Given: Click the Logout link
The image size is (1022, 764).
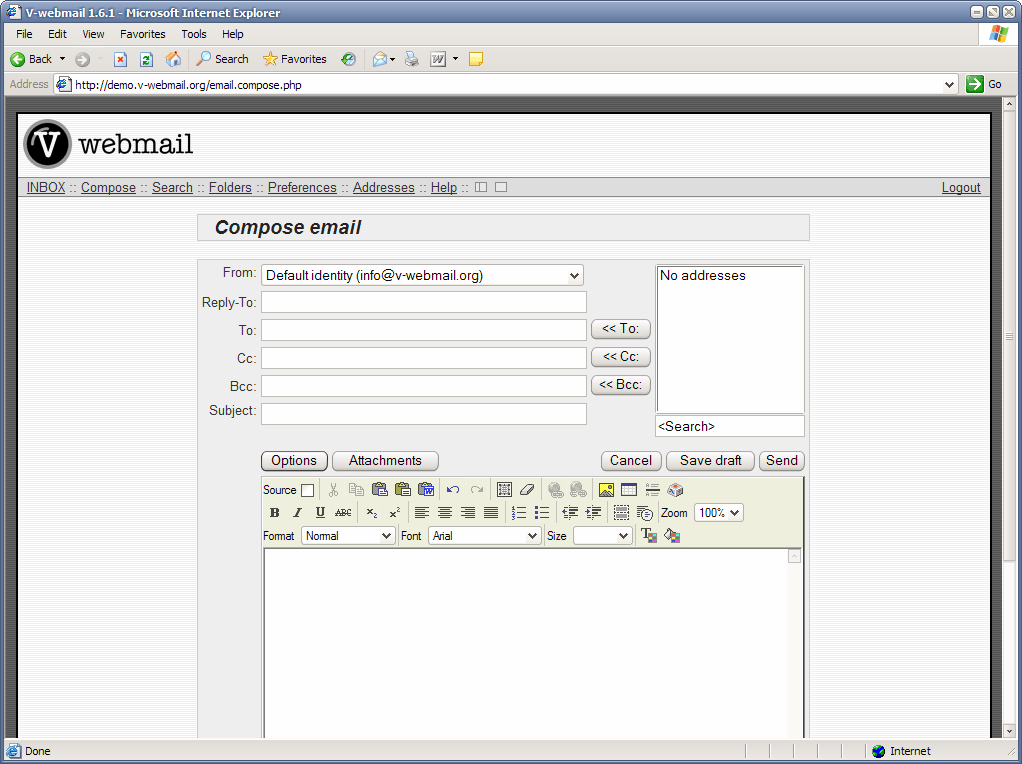Looking at the screenshot, I should pyautogui.click(x=961, y=188).
